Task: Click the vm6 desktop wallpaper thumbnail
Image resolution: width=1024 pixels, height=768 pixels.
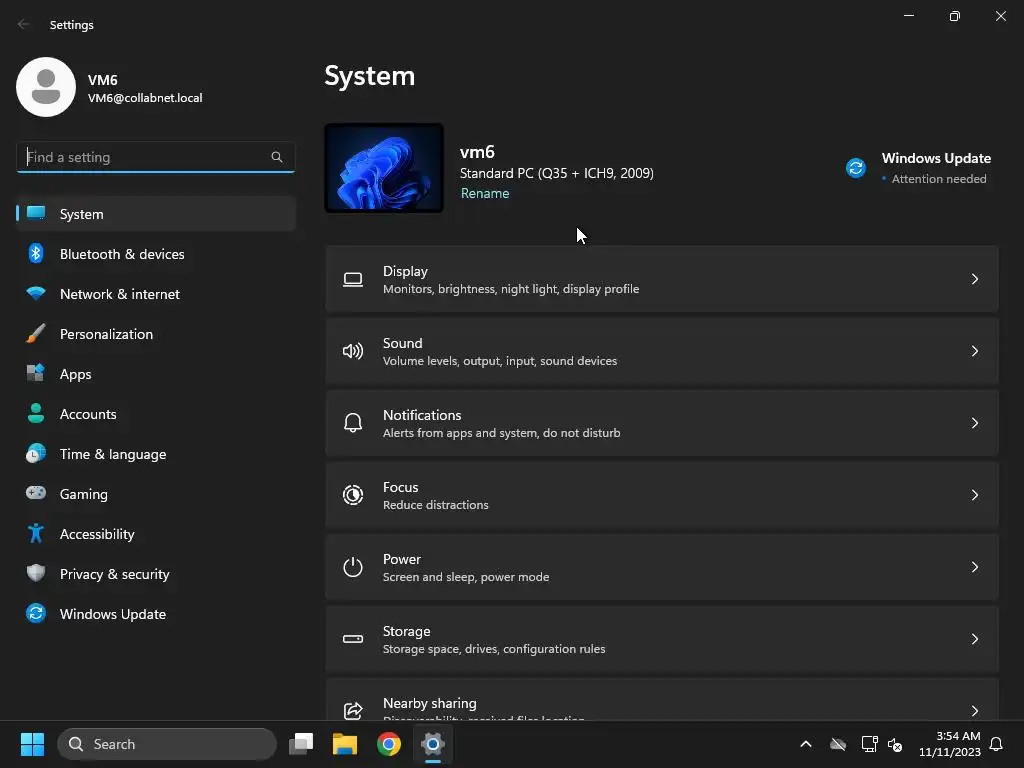Action: pos(384,168)
